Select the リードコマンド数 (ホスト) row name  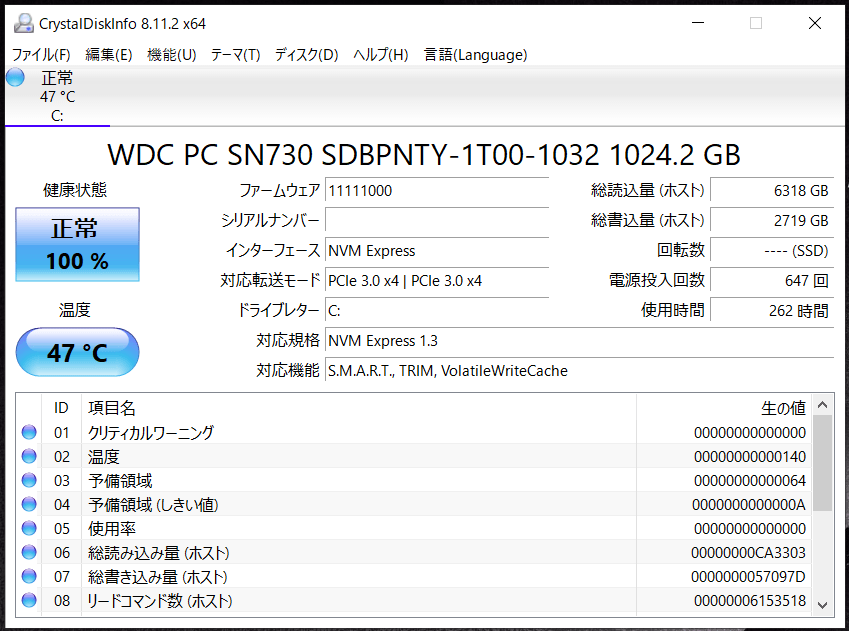[160, 601]
